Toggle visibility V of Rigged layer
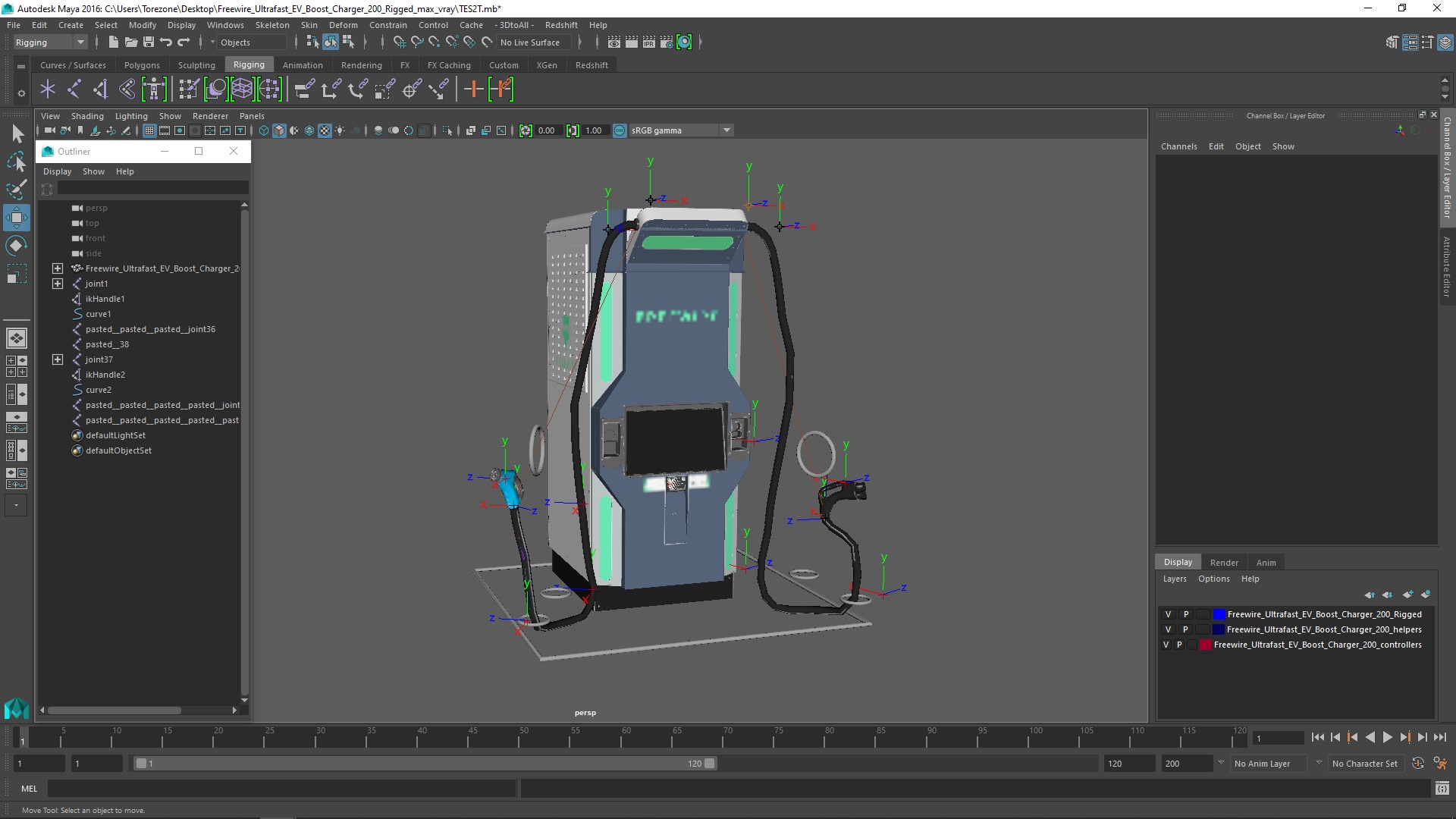The width and height of the screenshot is (1456, 819). [1168, 614]
